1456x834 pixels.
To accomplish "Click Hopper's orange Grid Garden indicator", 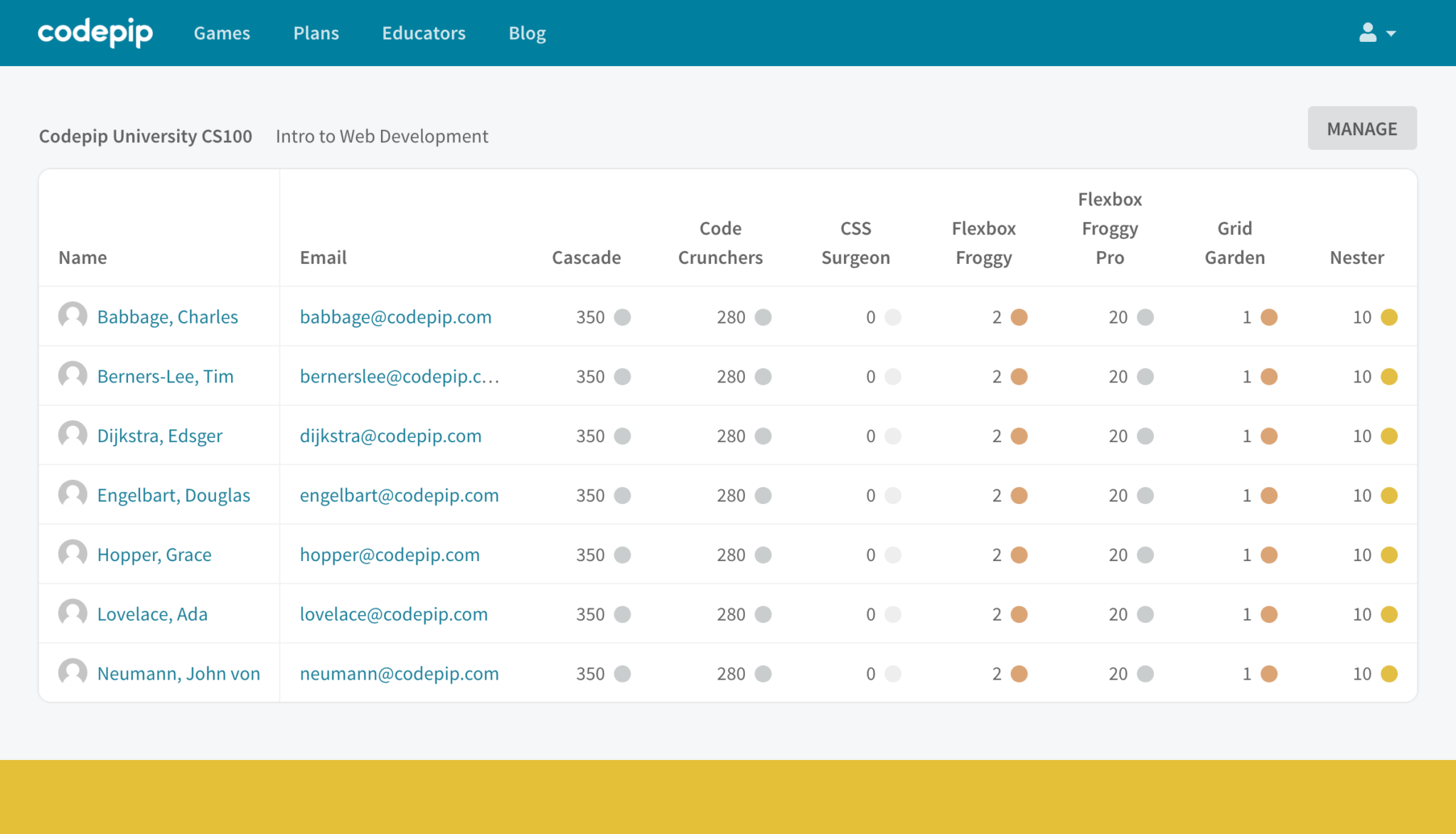I will (1270, 554).
